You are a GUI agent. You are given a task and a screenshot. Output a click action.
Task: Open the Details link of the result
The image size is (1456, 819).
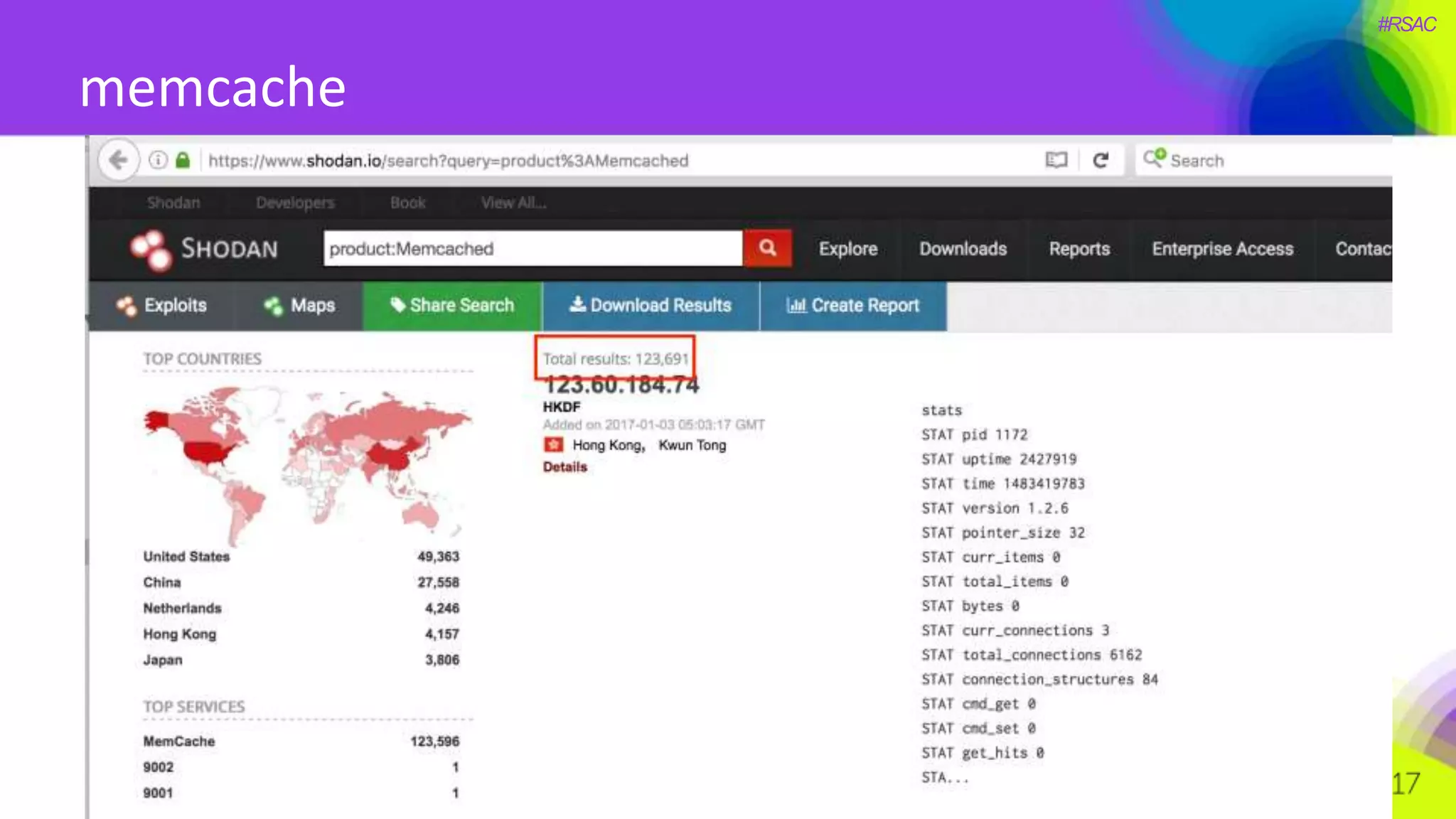pyautogui.click(x=565, y=467)
